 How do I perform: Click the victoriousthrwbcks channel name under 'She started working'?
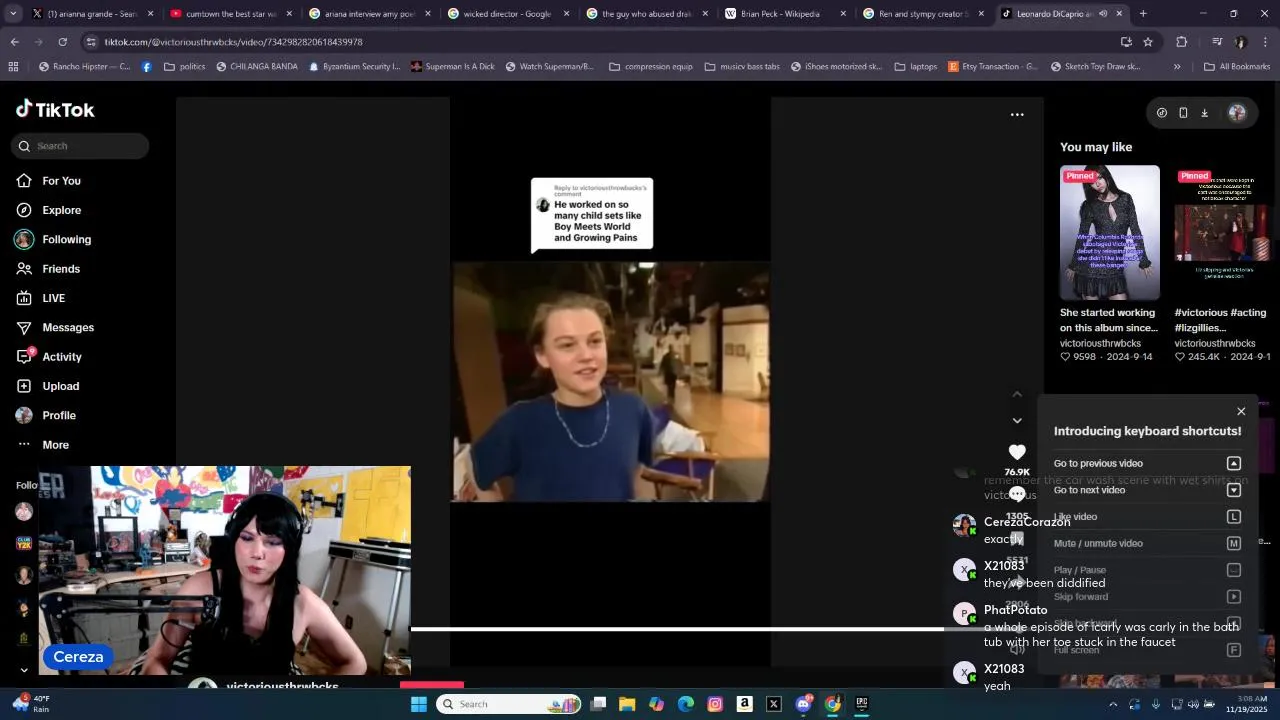point(1100,343)
